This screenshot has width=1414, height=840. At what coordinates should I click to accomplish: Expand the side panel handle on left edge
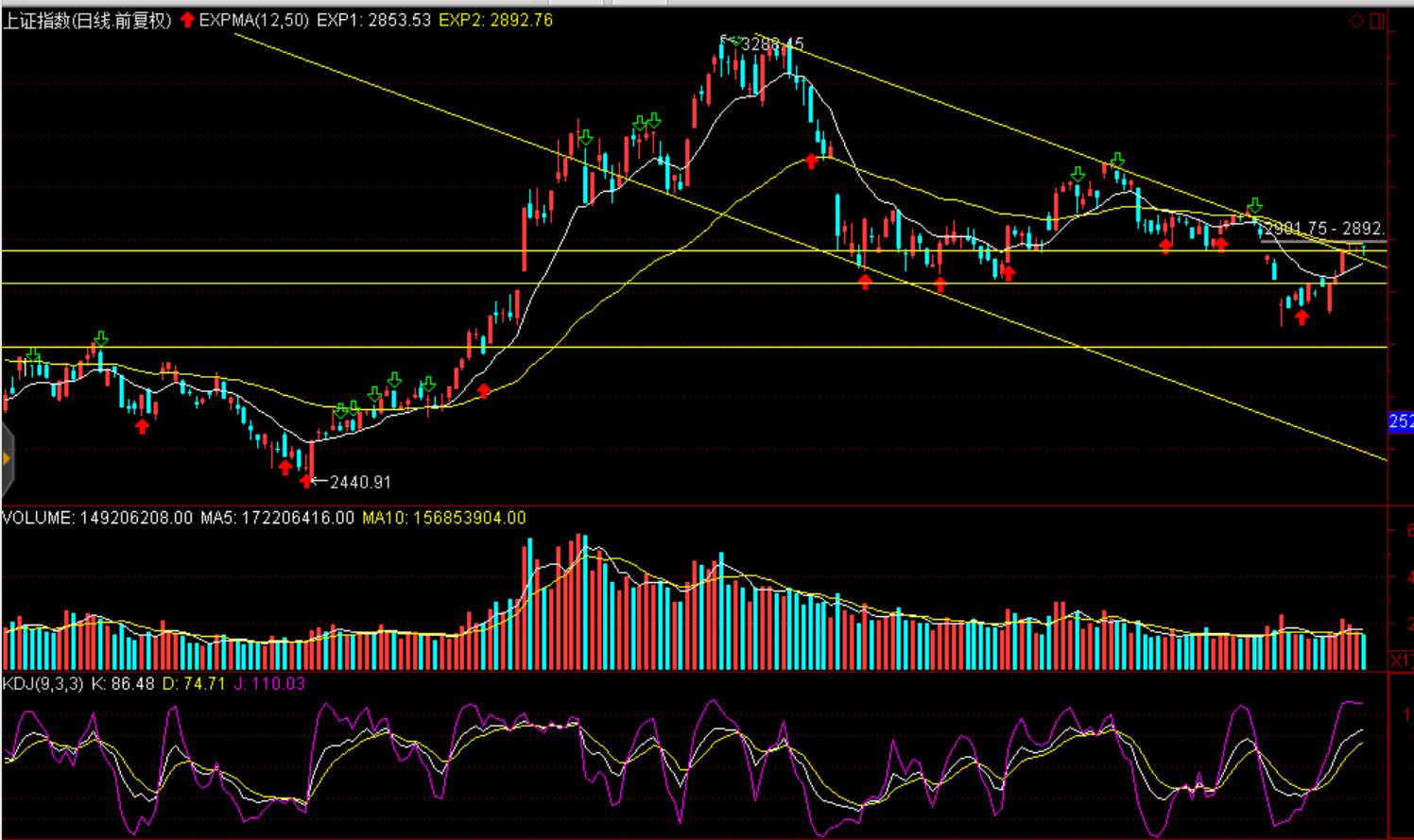pos(7,459)
